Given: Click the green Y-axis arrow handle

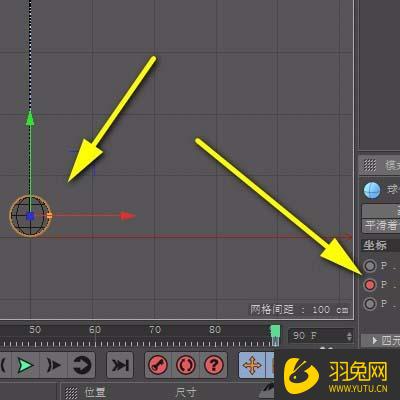Looking at the screenshot, I should (30, 118).
